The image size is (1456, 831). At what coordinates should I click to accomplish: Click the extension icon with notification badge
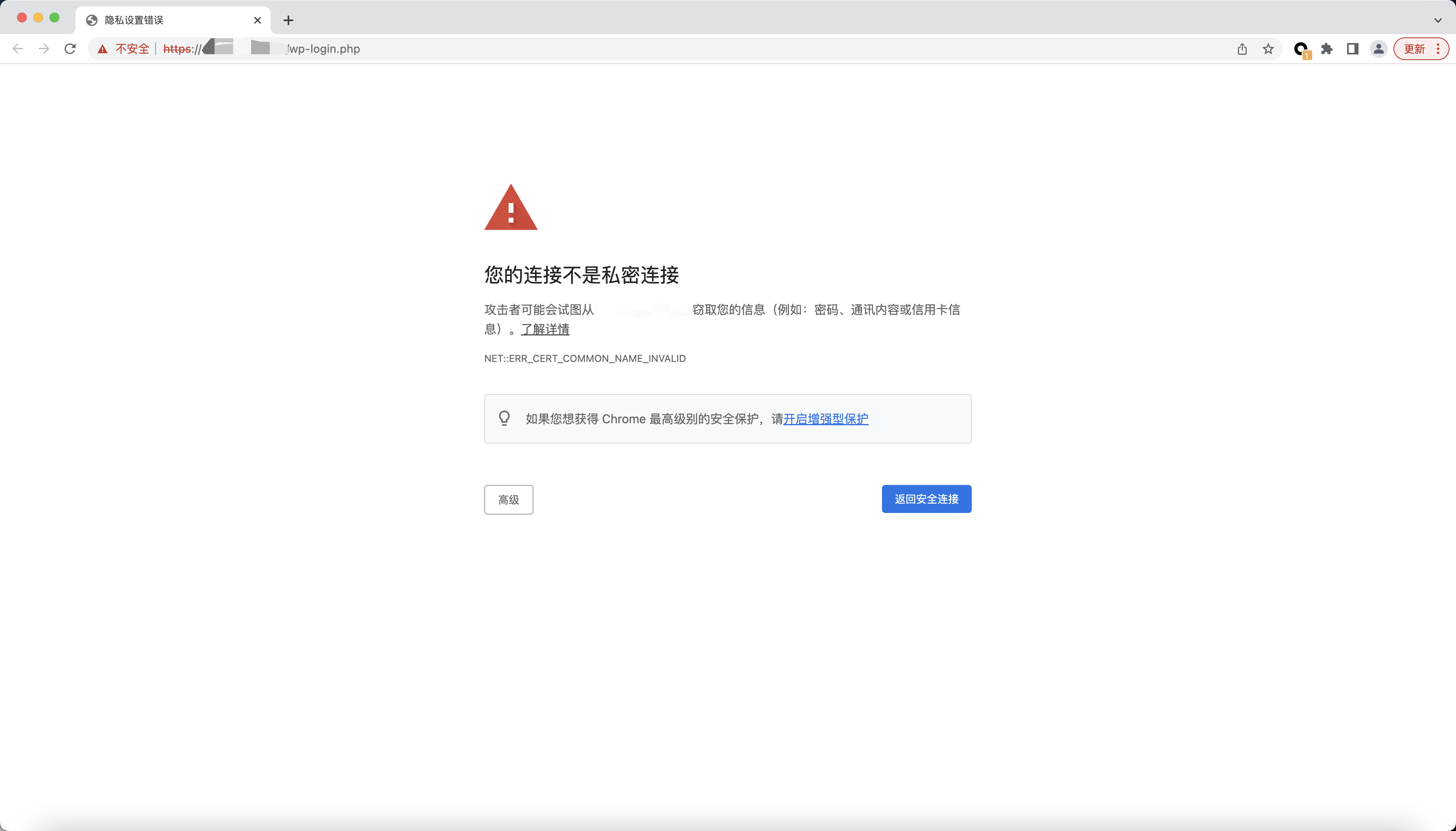[x=1302, y=49]
